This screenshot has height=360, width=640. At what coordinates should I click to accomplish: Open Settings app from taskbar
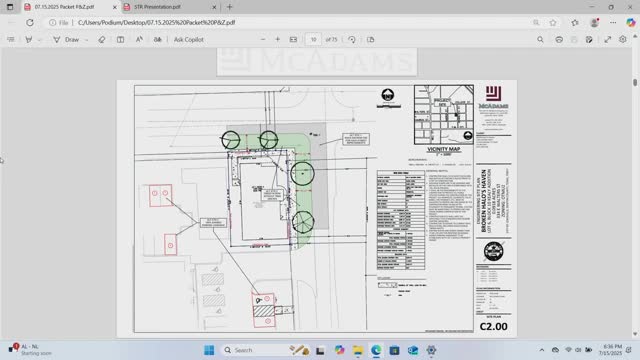click(431, 350)
